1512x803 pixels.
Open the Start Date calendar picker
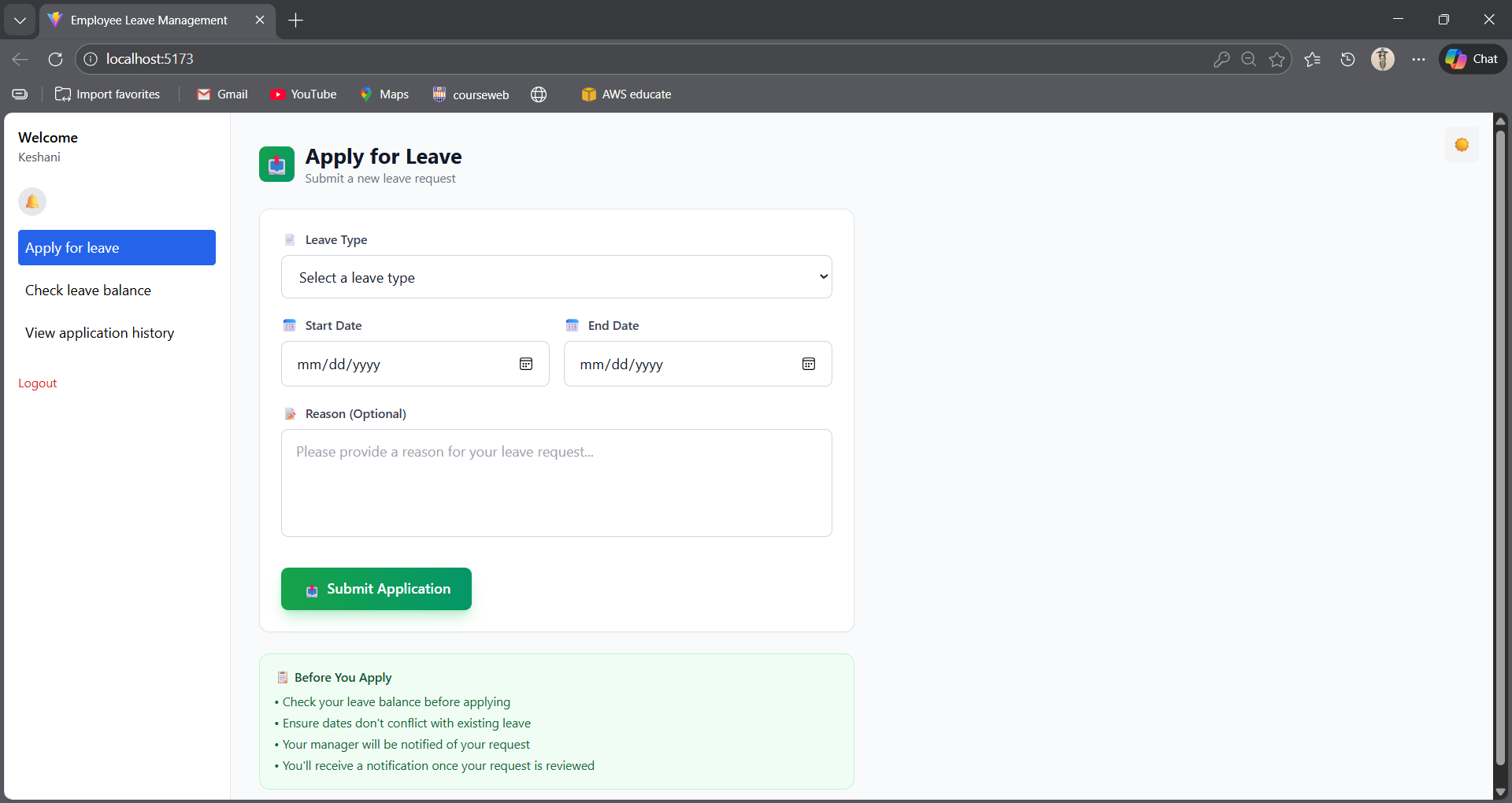tap(525, 364)
